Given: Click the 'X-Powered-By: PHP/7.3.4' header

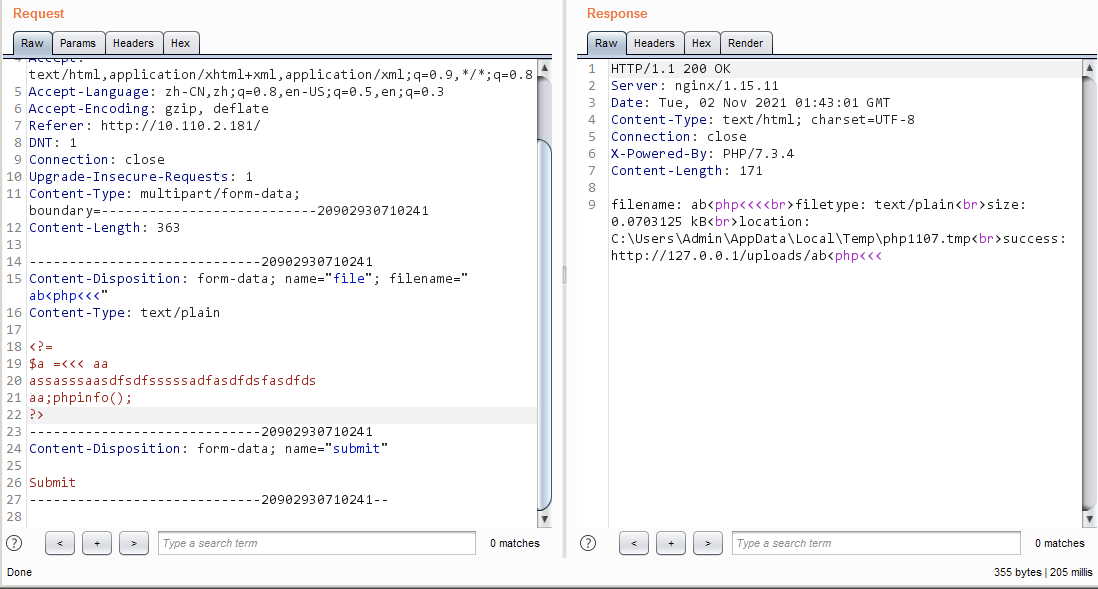Looking at the screenshot, I should pos(702,153).
